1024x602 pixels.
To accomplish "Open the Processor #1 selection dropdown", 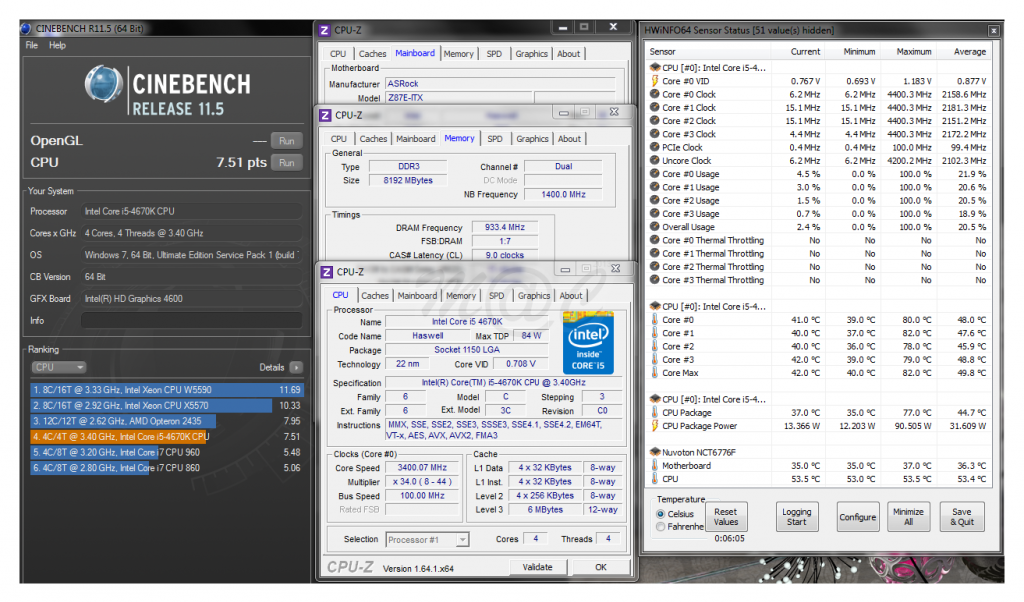I will [427, 539].
